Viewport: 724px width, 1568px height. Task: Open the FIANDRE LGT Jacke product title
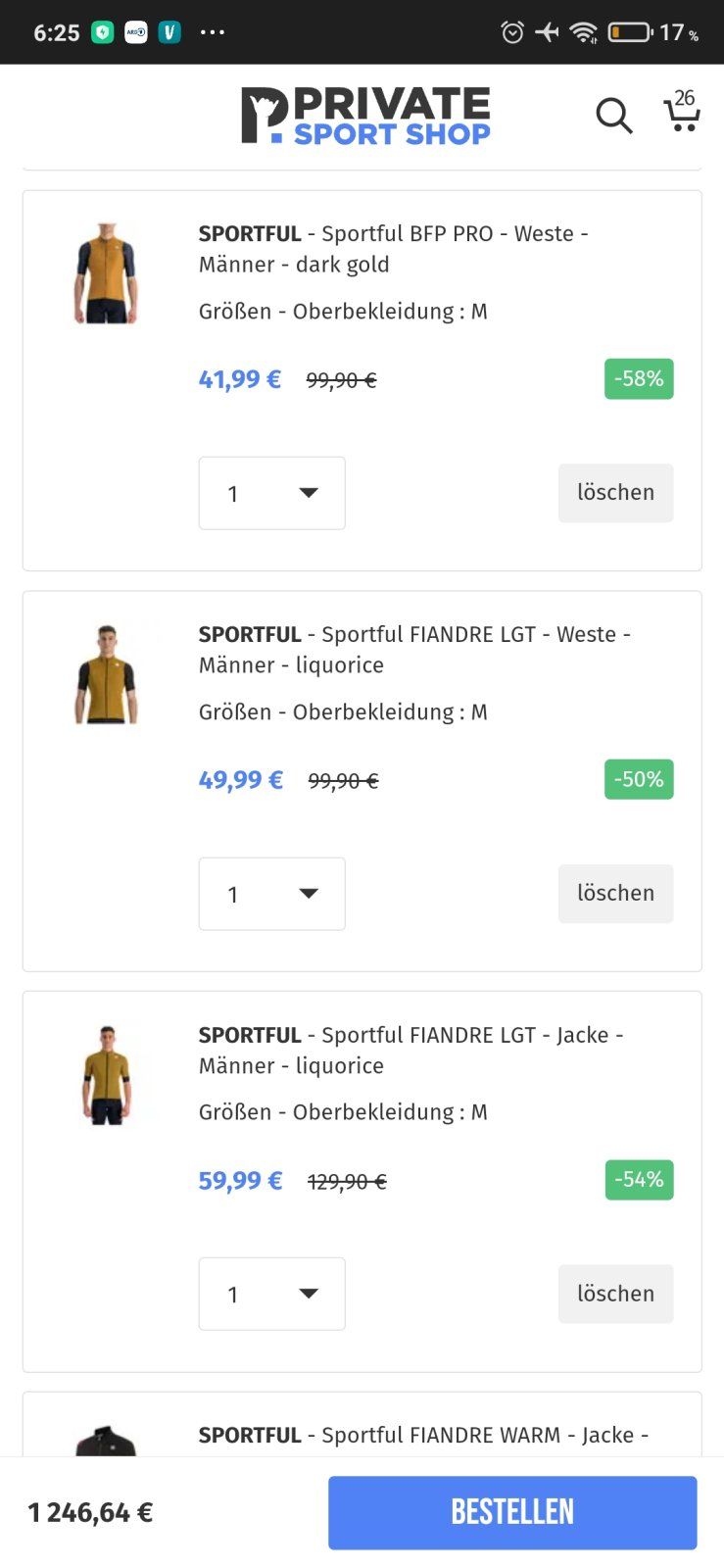pyautogui.click(x=410, y=1050)
